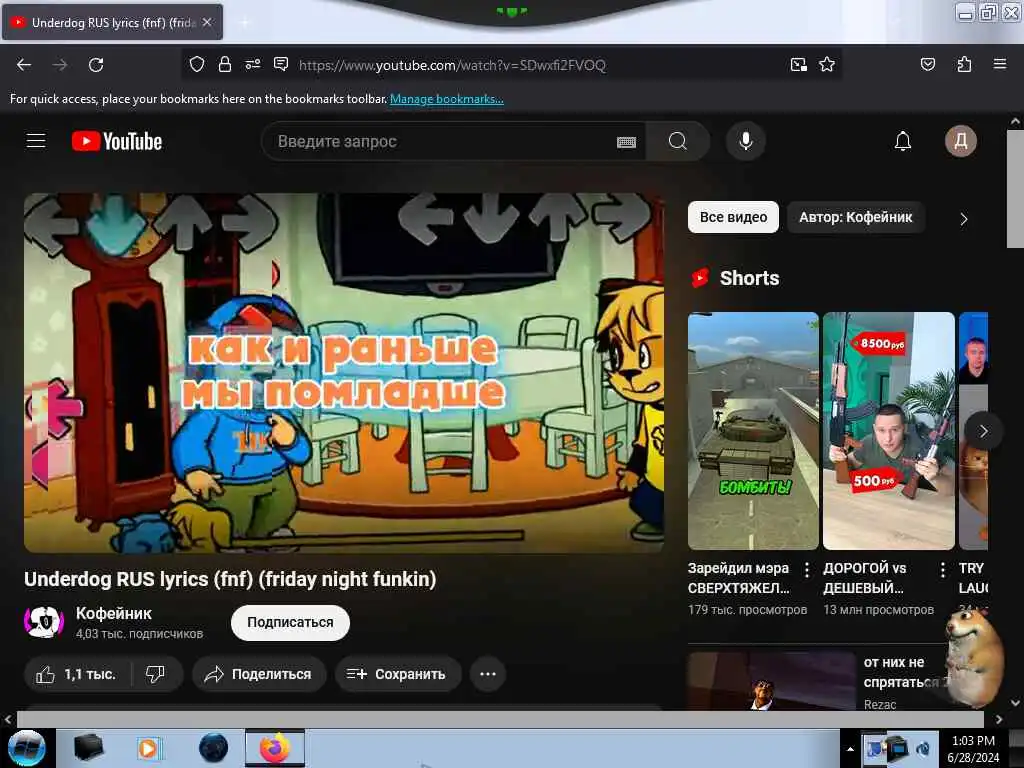1024x768 pixels.
Task: Select the Автор: Кофейник filter chip
Action: pyautogui.click(x=856, y=217)
